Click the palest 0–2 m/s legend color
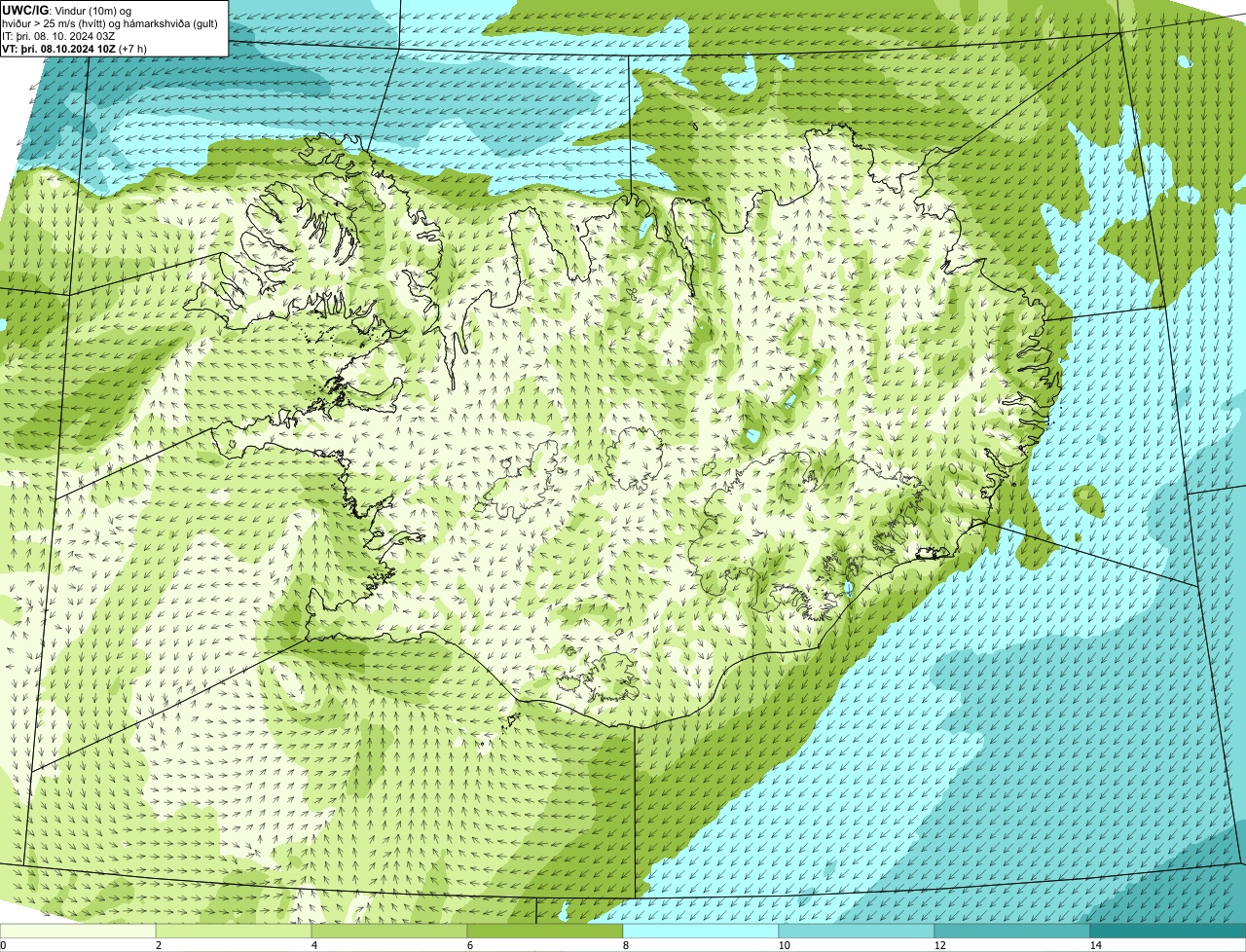 pos(78,931)
